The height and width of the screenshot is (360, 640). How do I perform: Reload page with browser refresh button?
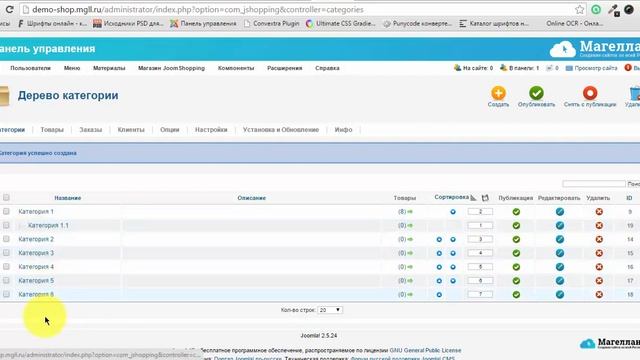[x=9, y=9]
